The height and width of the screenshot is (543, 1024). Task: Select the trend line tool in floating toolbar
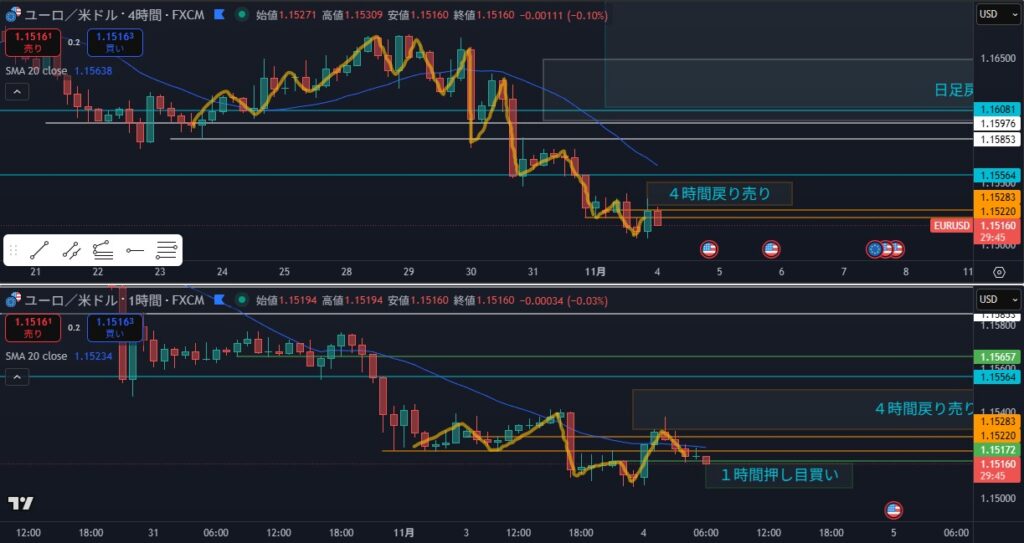40,250
